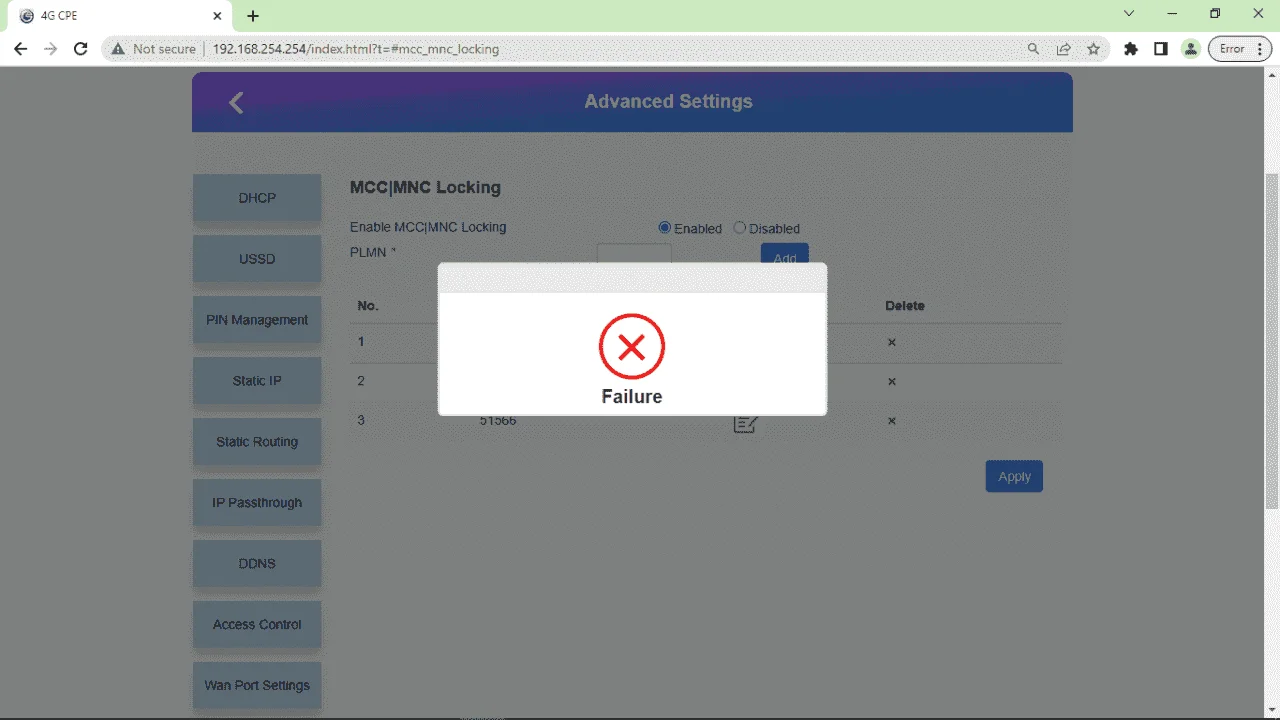The width and height of the screenshot is (1280, 720).
Task: Click the Error update button
Action: [x=1240, y=48]
